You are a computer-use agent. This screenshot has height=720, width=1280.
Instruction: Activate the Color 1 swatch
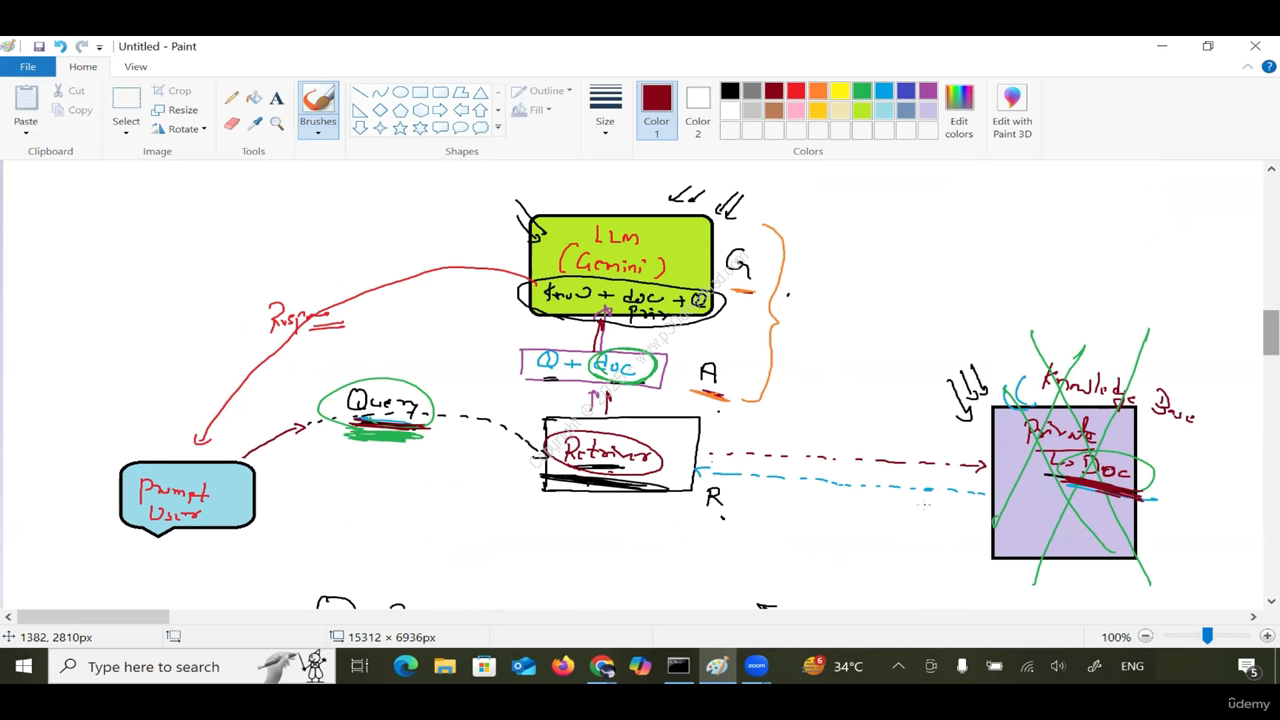click(x=657, y=111)
